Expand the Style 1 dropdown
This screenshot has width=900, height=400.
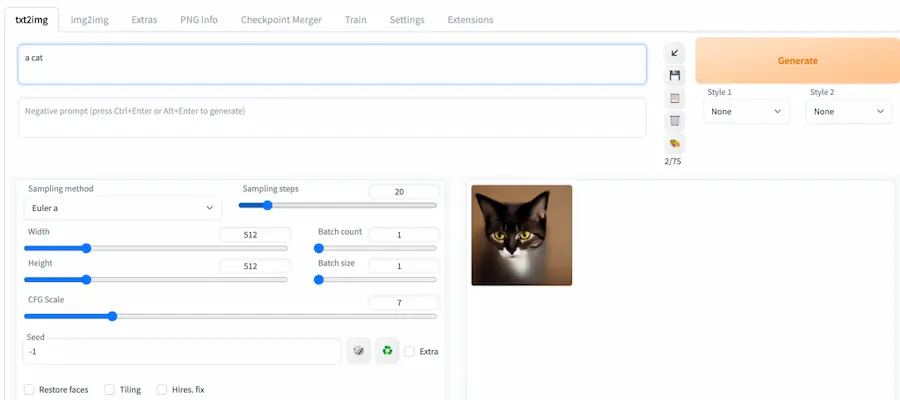pos(747,112)
